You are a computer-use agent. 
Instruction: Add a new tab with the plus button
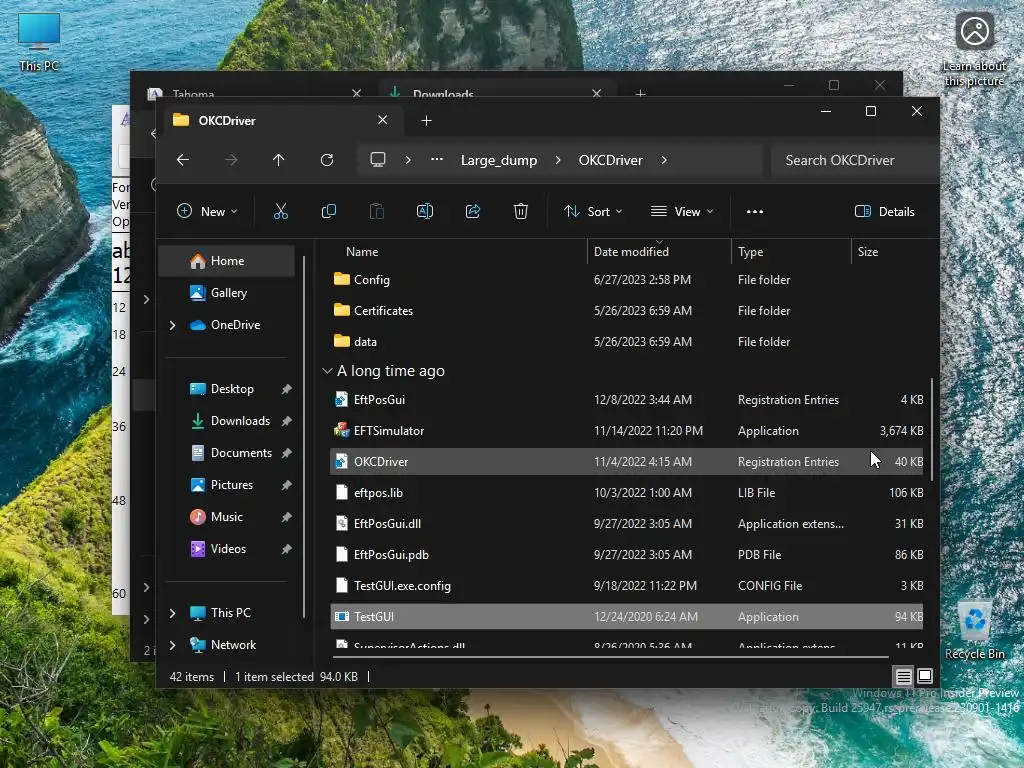426,120
